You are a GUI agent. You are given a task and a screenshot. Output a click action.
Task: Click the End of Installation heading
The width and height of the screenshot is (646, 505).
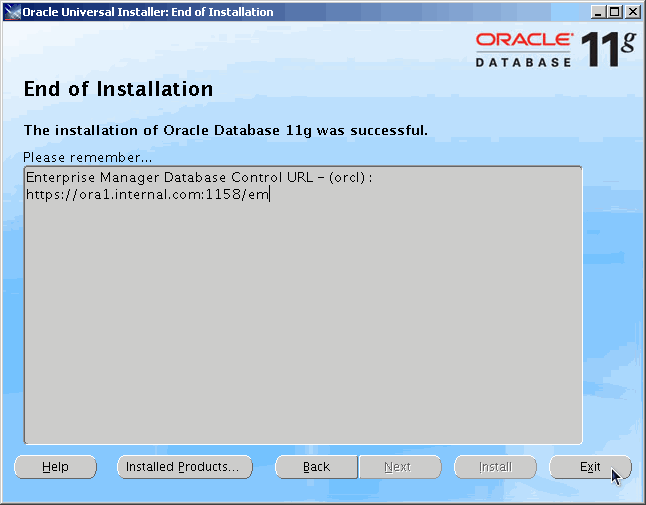click(118, 90)
